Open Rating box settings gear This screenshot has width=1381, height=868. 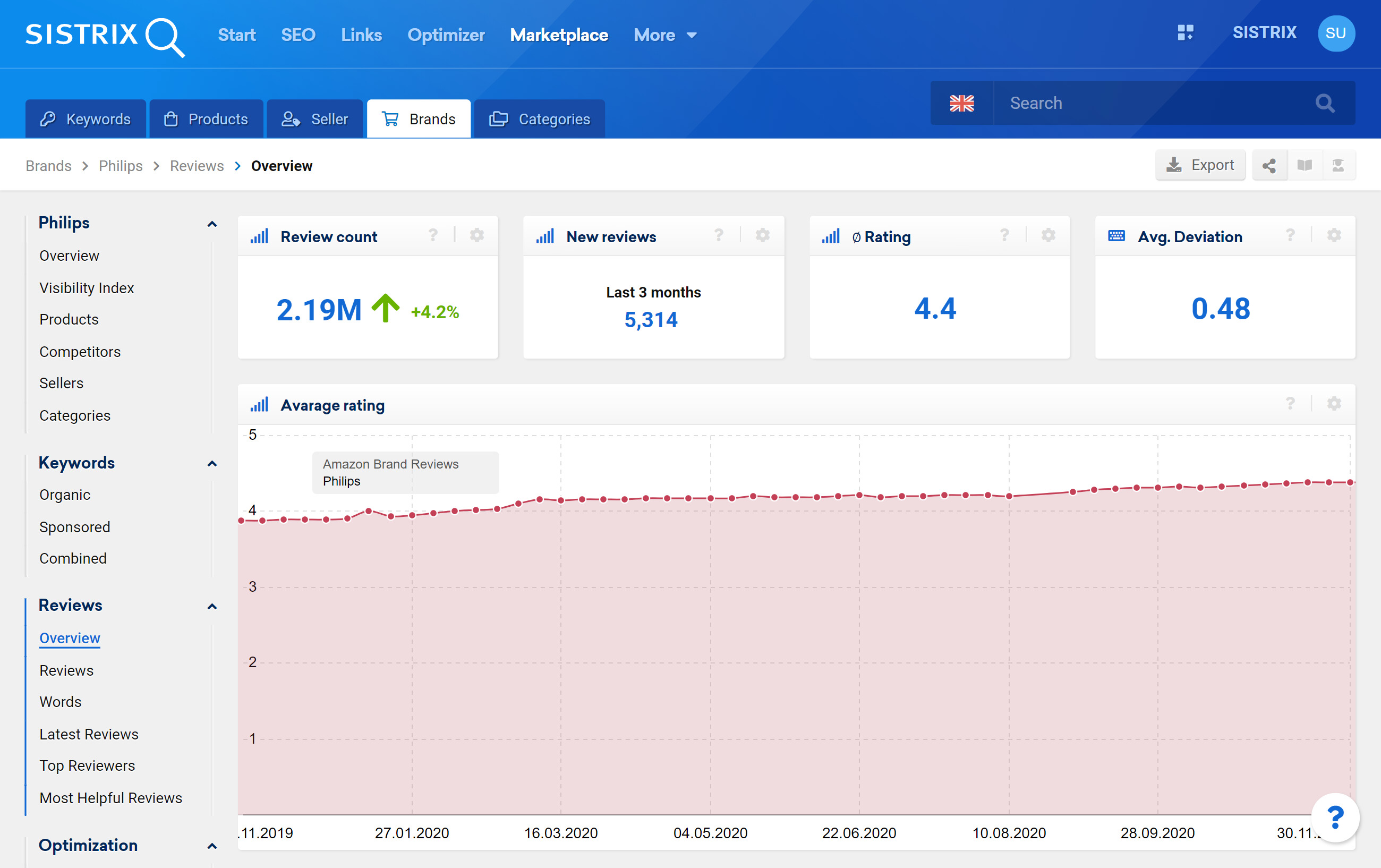point(1048,235)
